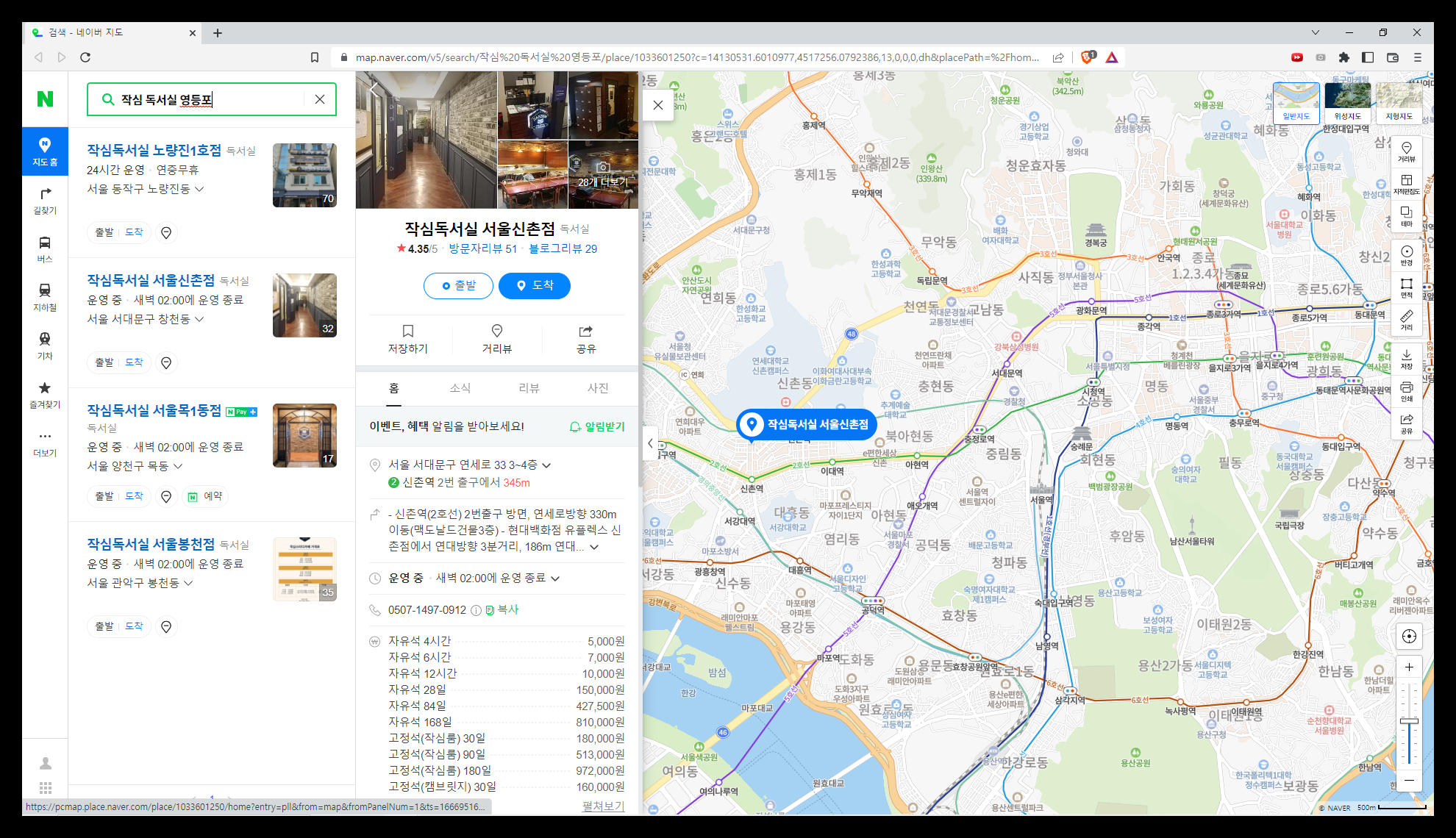Zoom in the map with plus button

(x=1409, y=667)
